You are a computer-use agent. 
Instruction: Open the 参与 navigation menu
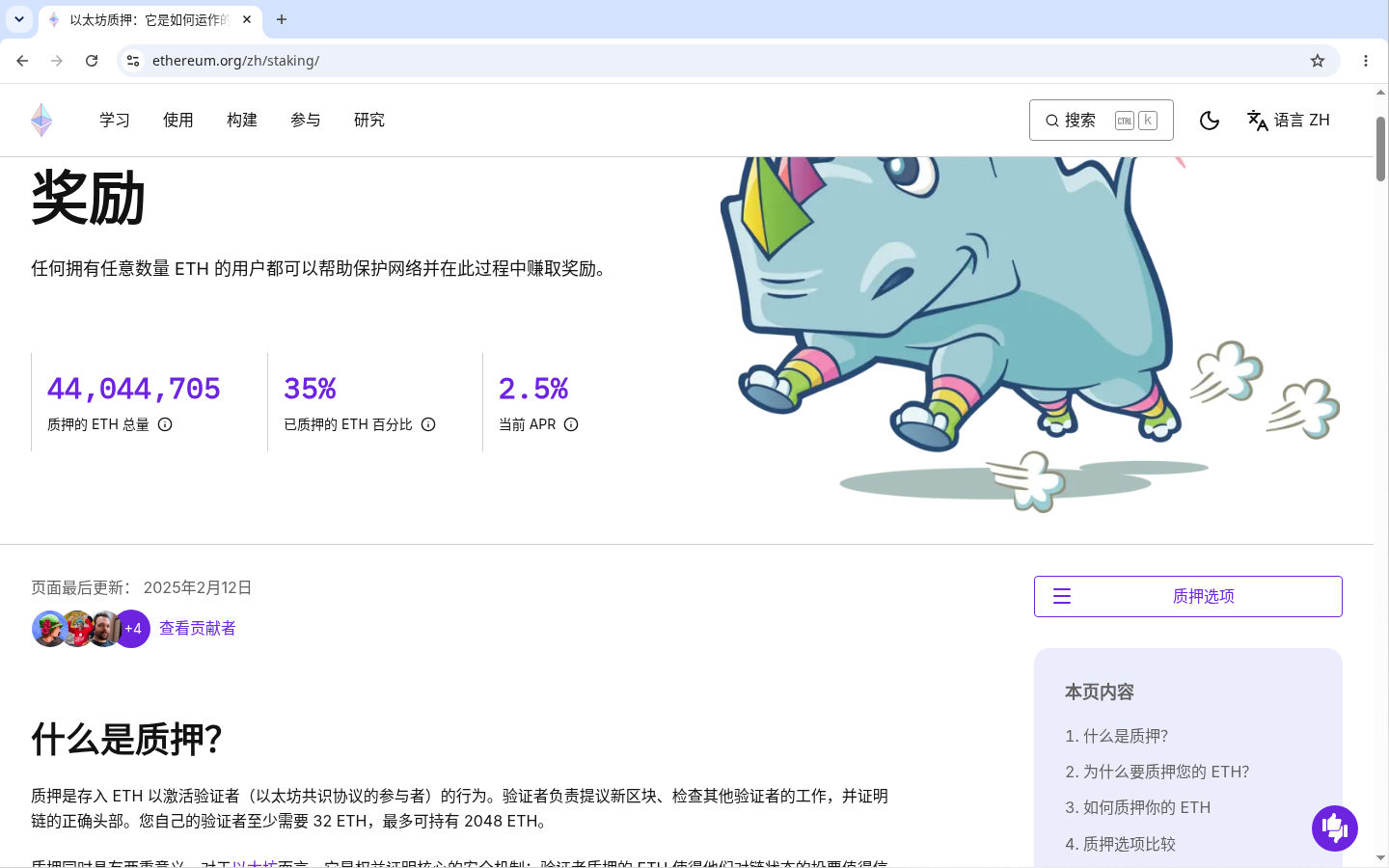[306, 120]
